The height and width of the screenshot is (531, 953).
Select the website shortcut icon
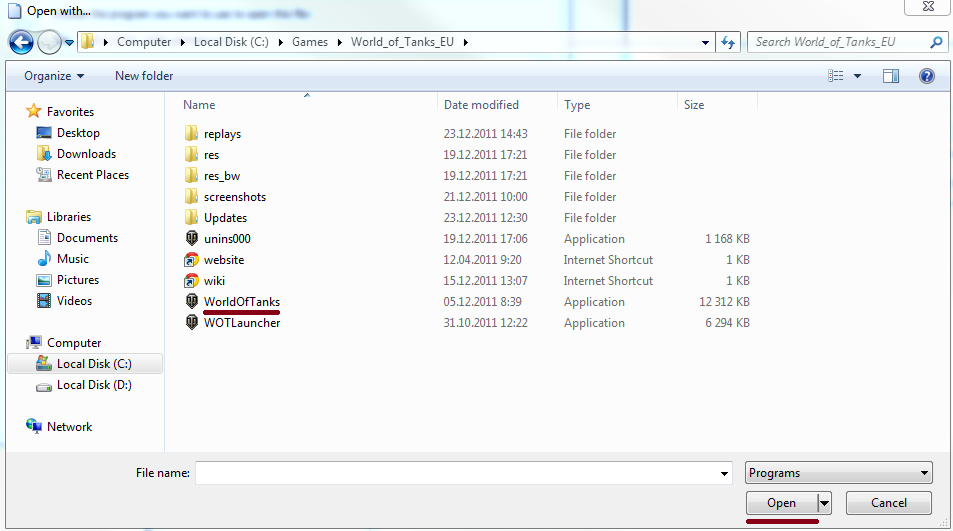point(191,259)
